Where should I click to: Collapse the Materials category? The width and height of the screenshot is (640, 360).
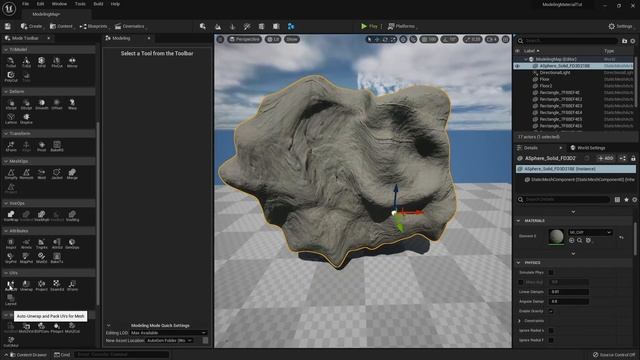[x=519, y=220]
